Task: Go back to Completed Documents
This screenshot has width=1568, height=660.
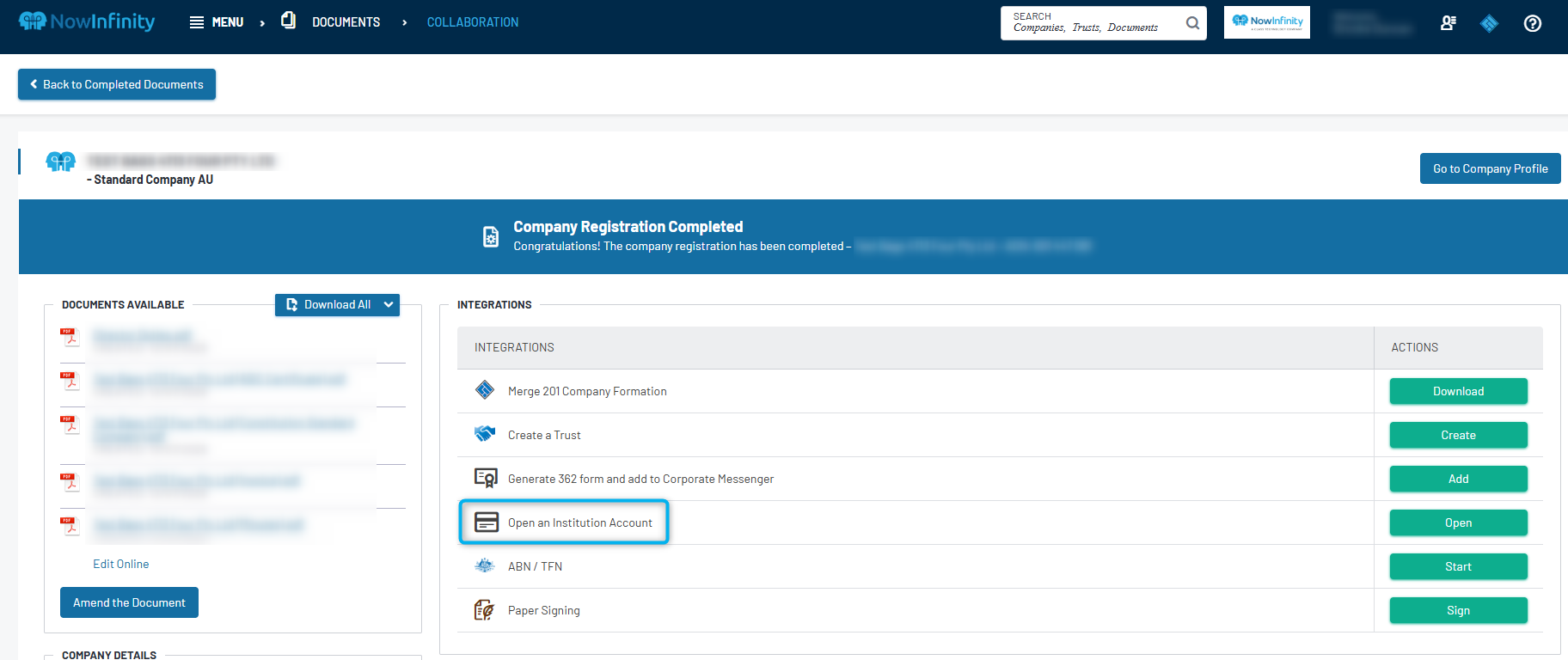Action: pyautogui.click(x=117, y=84)
